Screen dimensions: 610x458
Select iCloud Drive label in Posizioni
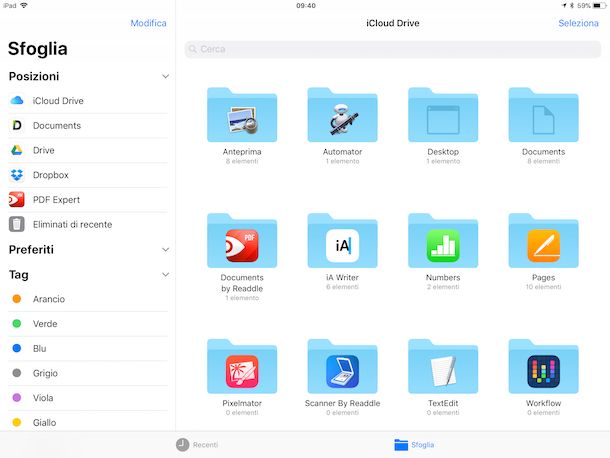point(58,101)
